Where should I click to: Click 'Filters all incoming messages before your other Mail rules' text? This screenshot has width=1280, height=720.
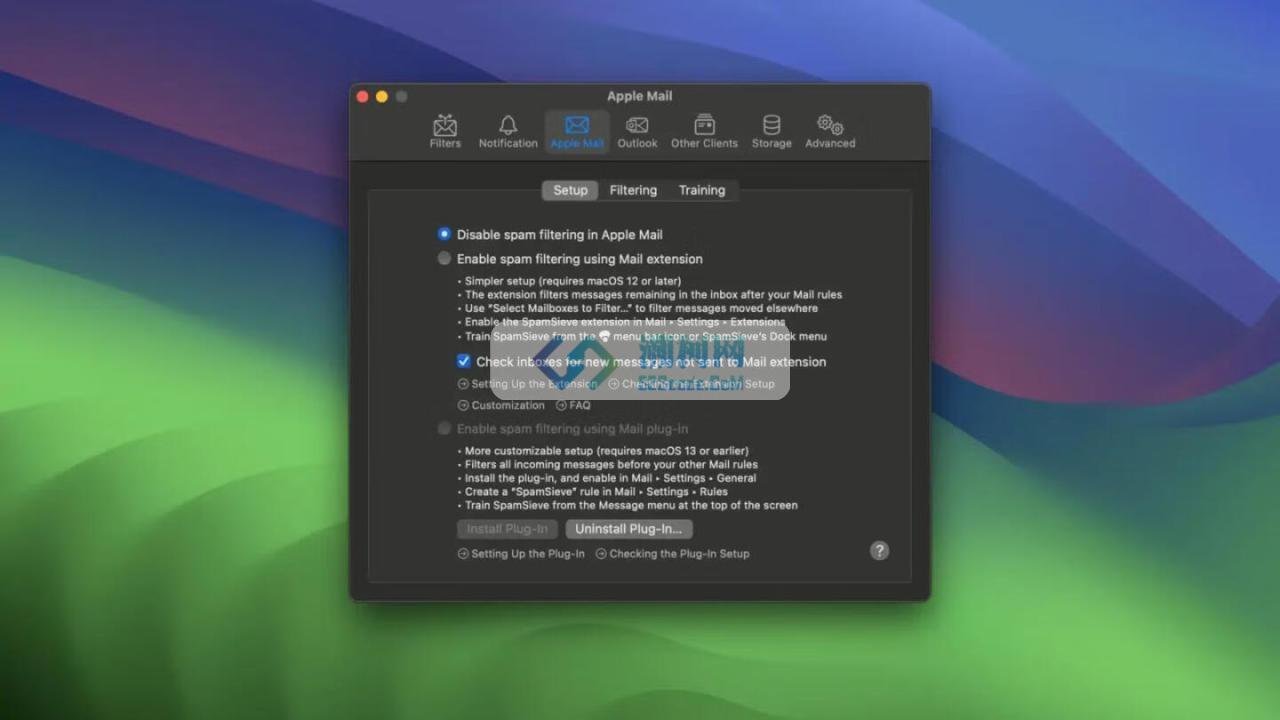[611, 464]
